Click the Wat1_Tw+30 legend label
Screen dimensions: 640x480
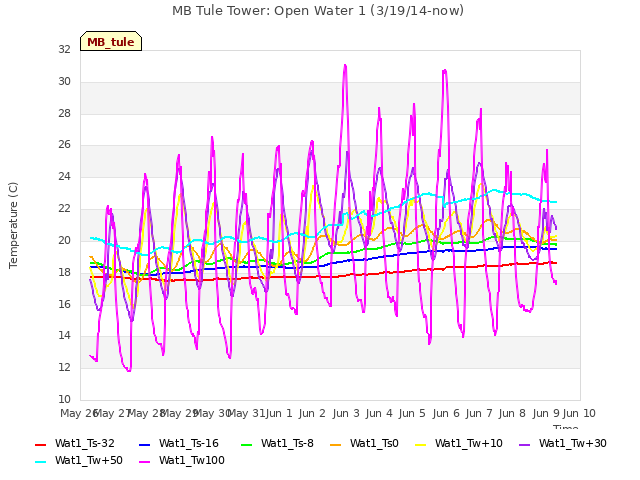click(573, 443)
